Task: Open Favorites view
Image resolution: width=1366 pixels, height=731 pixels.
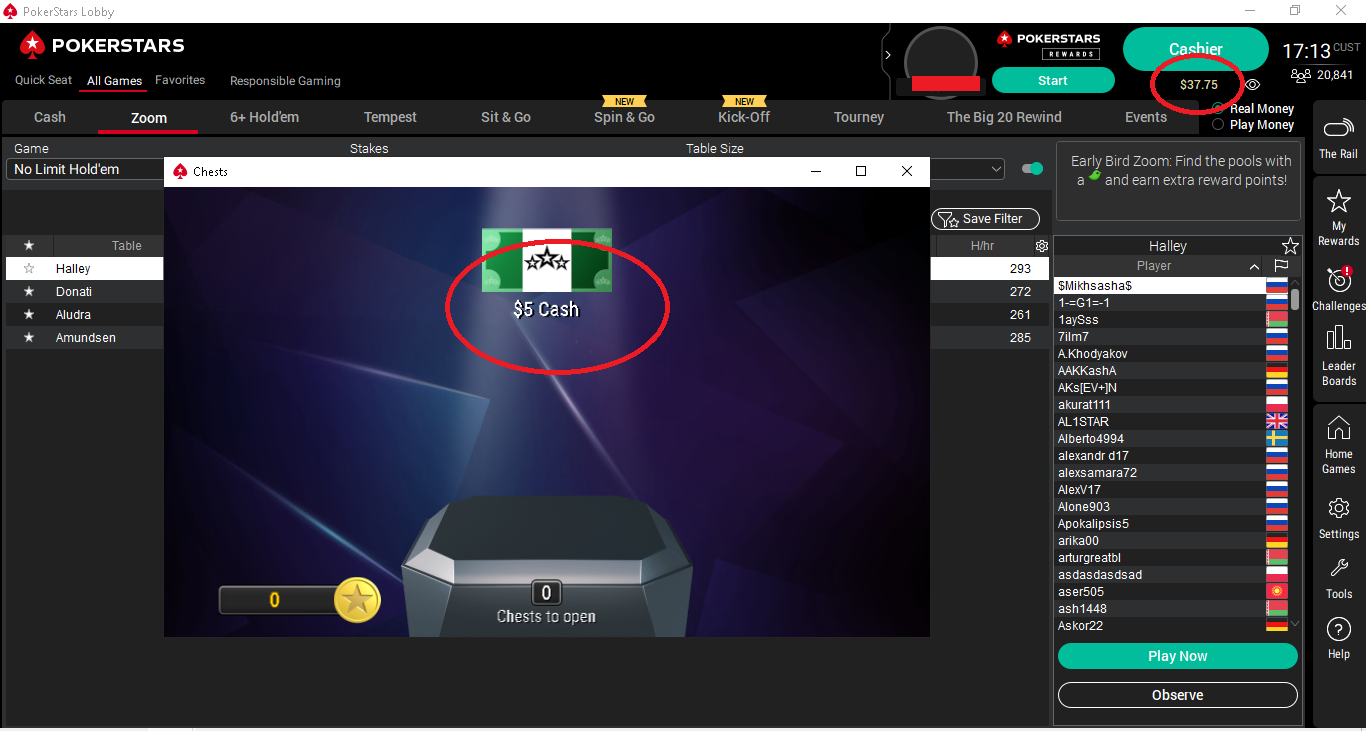Action: [x=180, y=80]
